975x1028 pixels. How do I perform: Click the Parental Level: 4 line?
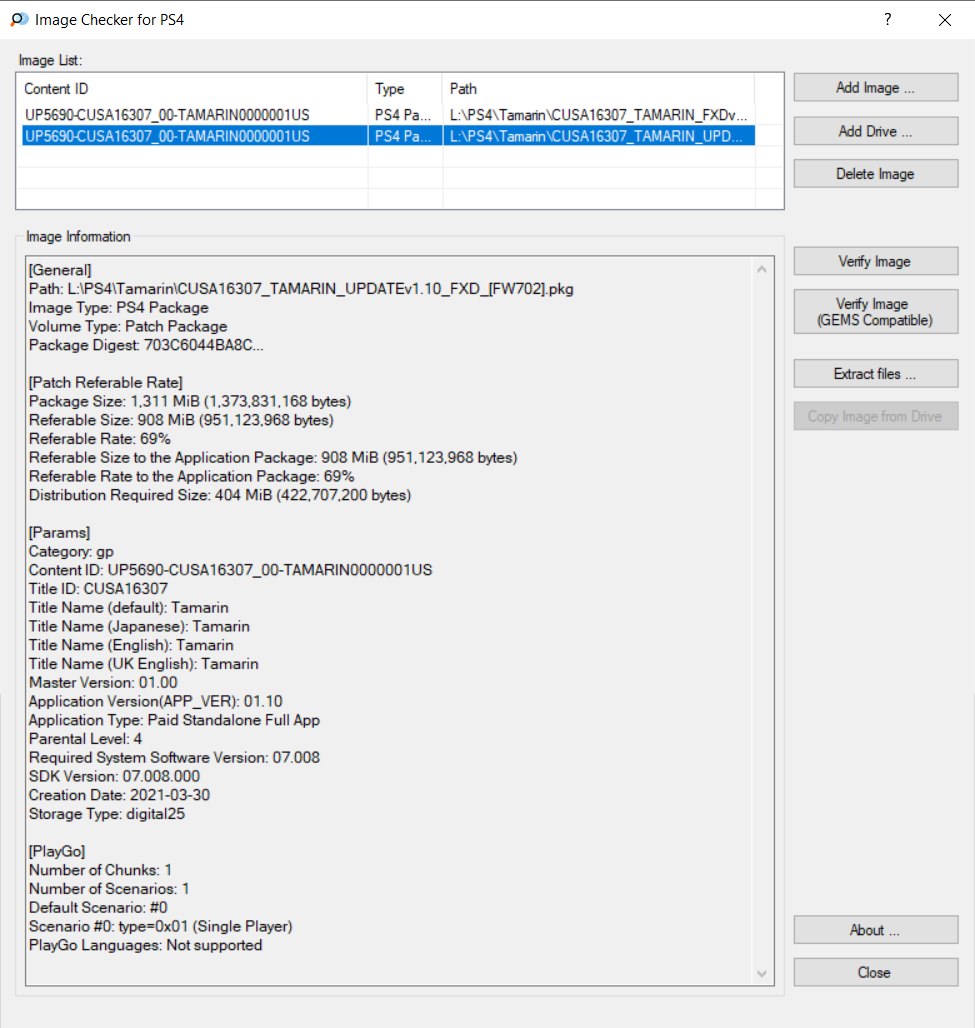pos(85,739)
